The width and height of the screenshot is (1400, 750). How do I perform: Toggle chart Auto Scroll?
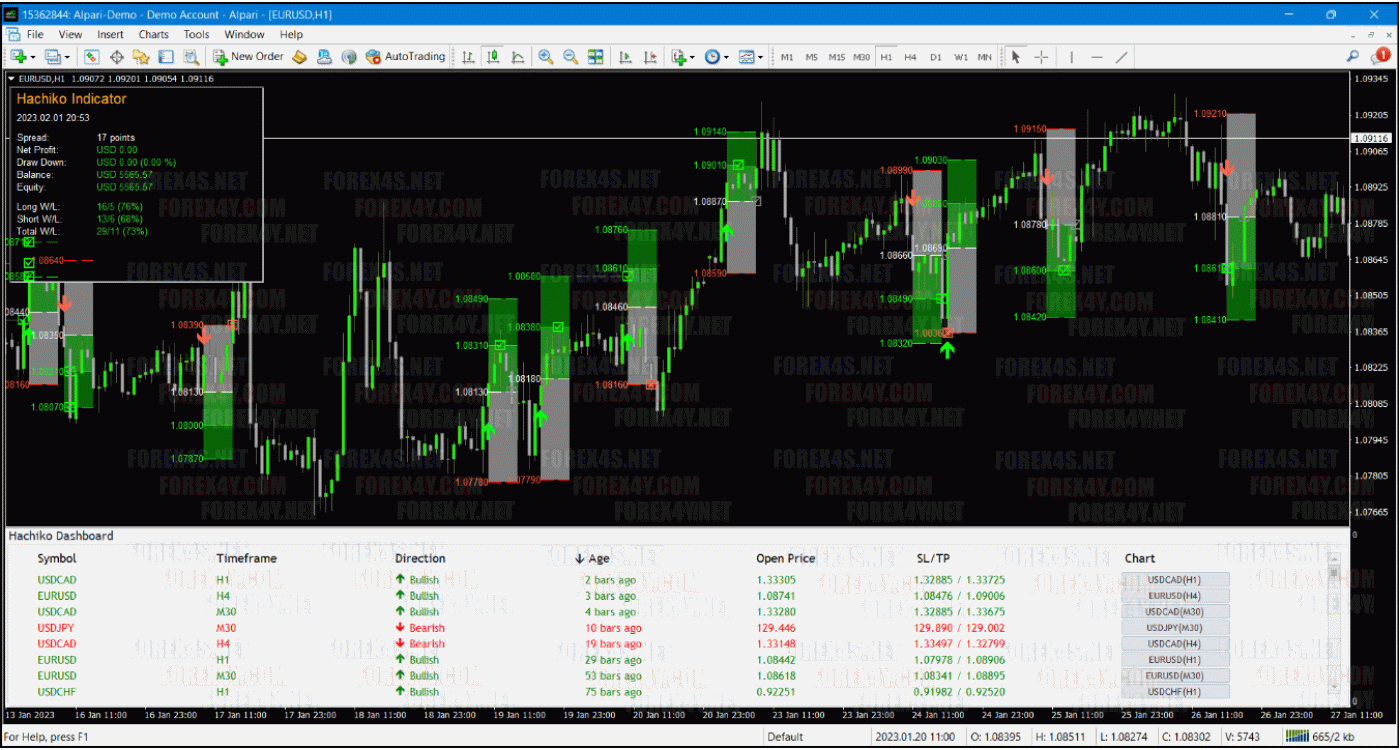click(x=625, y=57)
